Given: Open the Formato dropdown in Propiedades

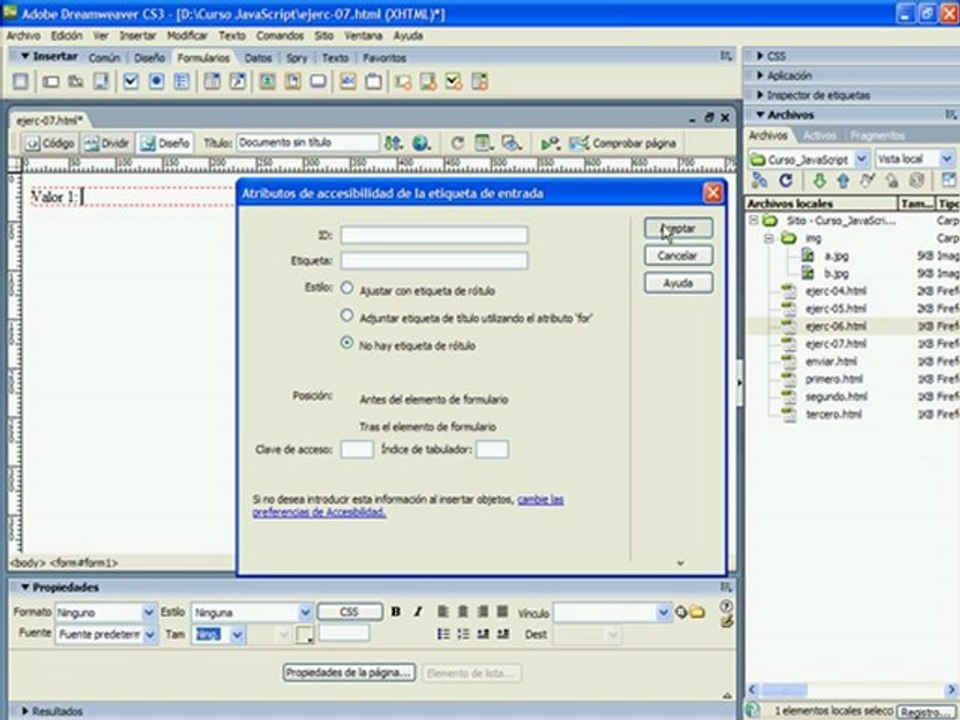Looking at the screenshot, I should click(x=148, y=612).
